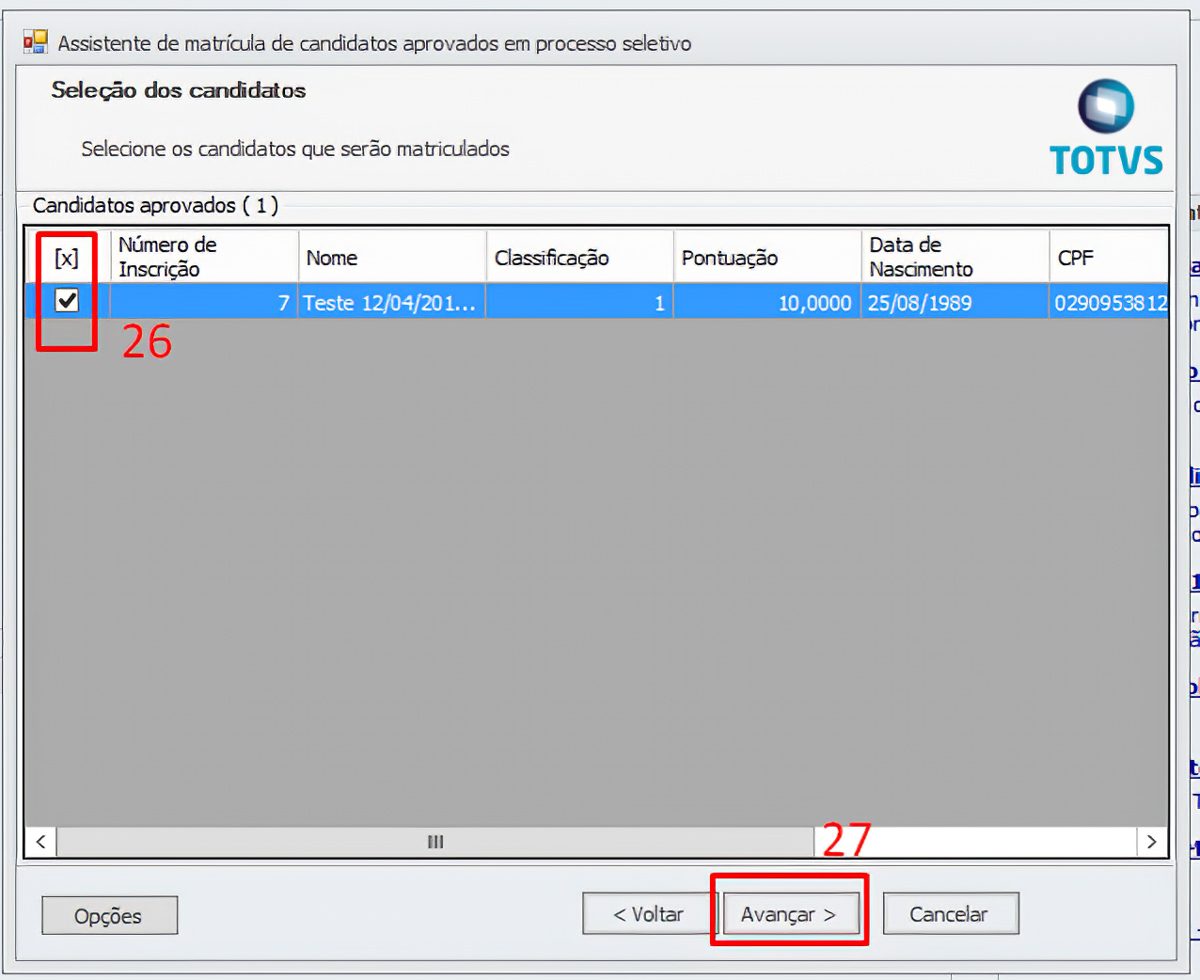
Task: Click the TOTVS logo
Action: 1105,128
